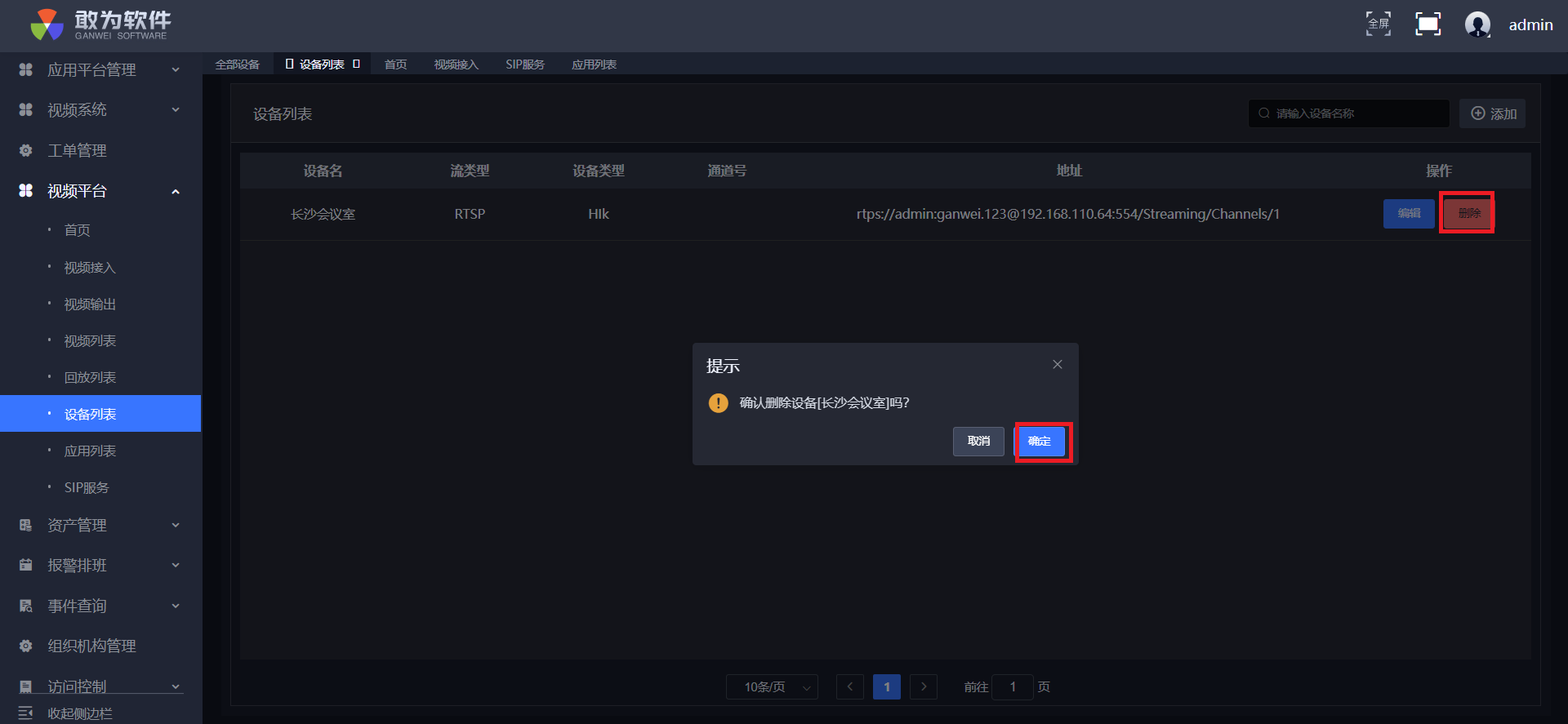This screenshot has width=1568, height=724.
Task: Close the 提示 dialog with X
Action: click(x=1058, y=364)
